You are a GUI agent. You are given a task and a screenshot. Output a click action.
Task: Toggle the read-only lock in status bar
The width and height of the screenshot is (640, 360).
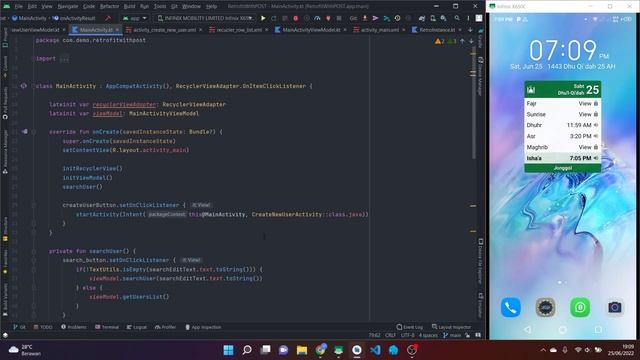click(x=468, y=335)
